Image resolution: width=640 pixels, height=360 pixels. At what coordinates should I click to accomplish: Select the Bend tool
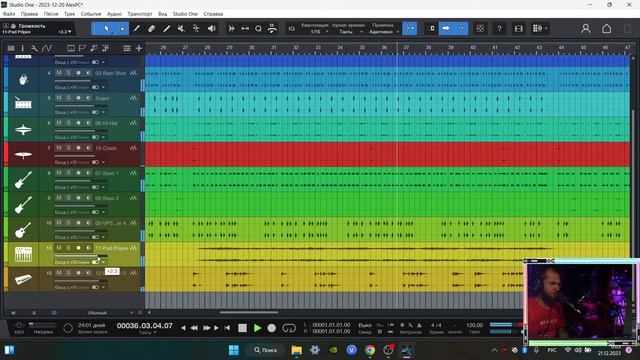[196, 29]
